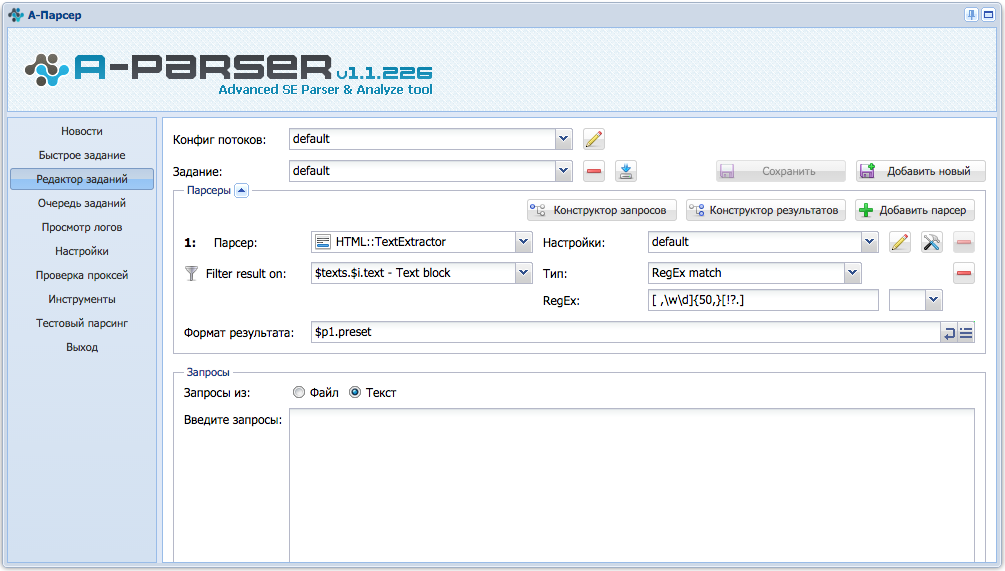Image resolution: width=1005 pixels, height=571 pixels.
Task: Open the Конфиг потоков dropdown
Action: pyautogui.click(x=563, y=139)
